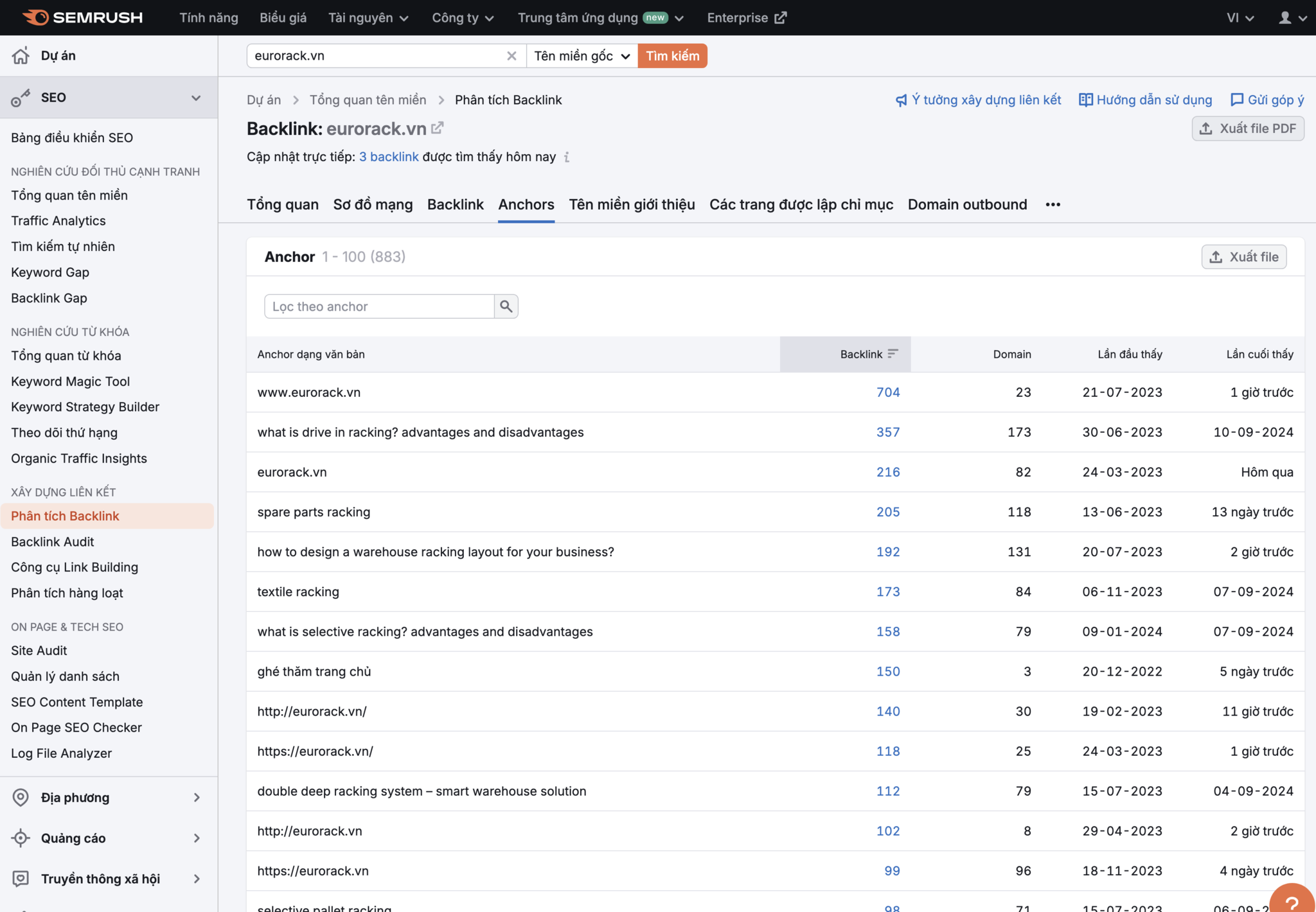Export report with Xuất file PDF
This screenshot has height=912, width=1316.
click(1248, 128)
